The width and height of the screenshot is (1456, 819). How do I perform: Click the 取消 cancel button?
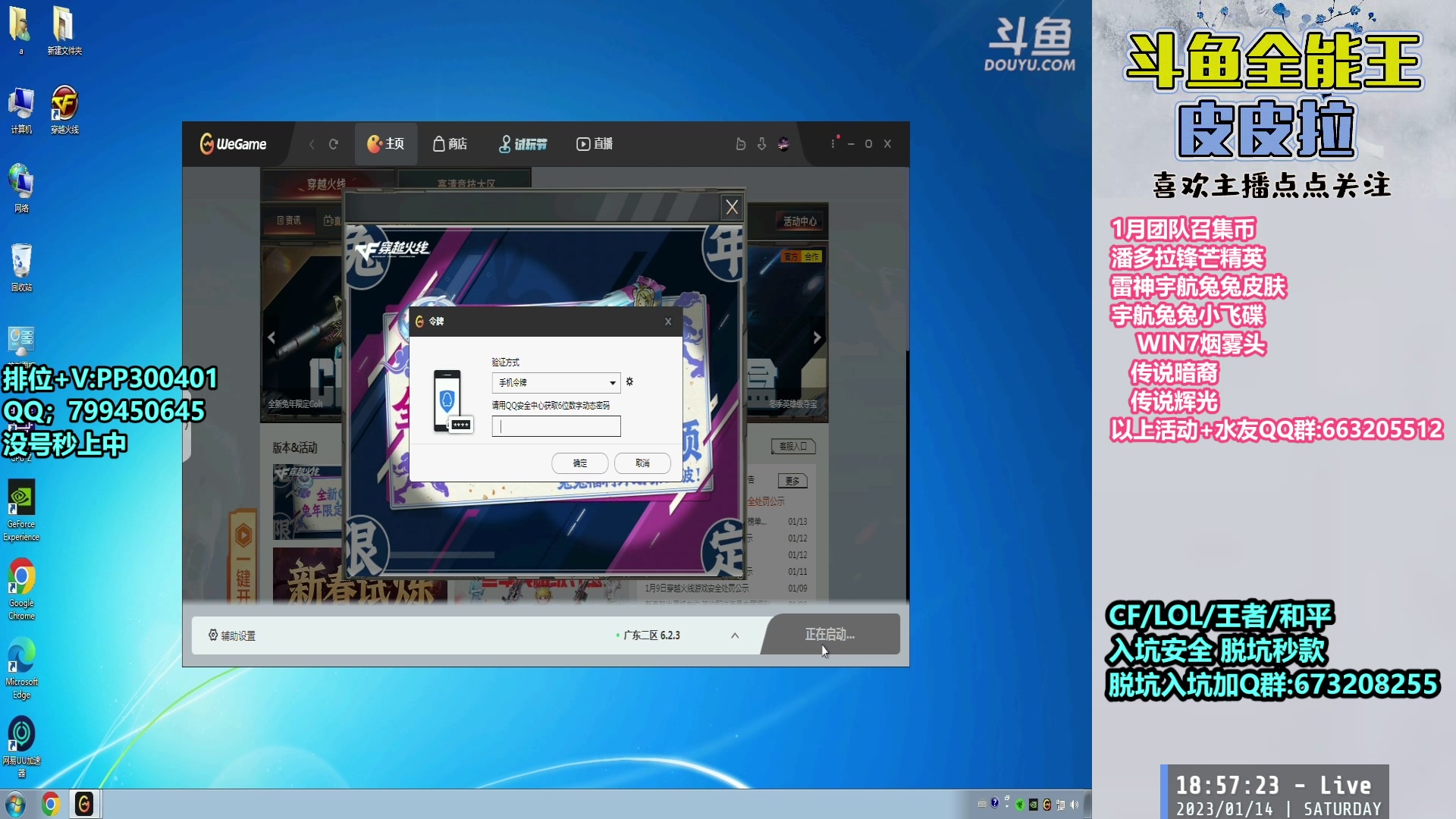coord(642,463)
